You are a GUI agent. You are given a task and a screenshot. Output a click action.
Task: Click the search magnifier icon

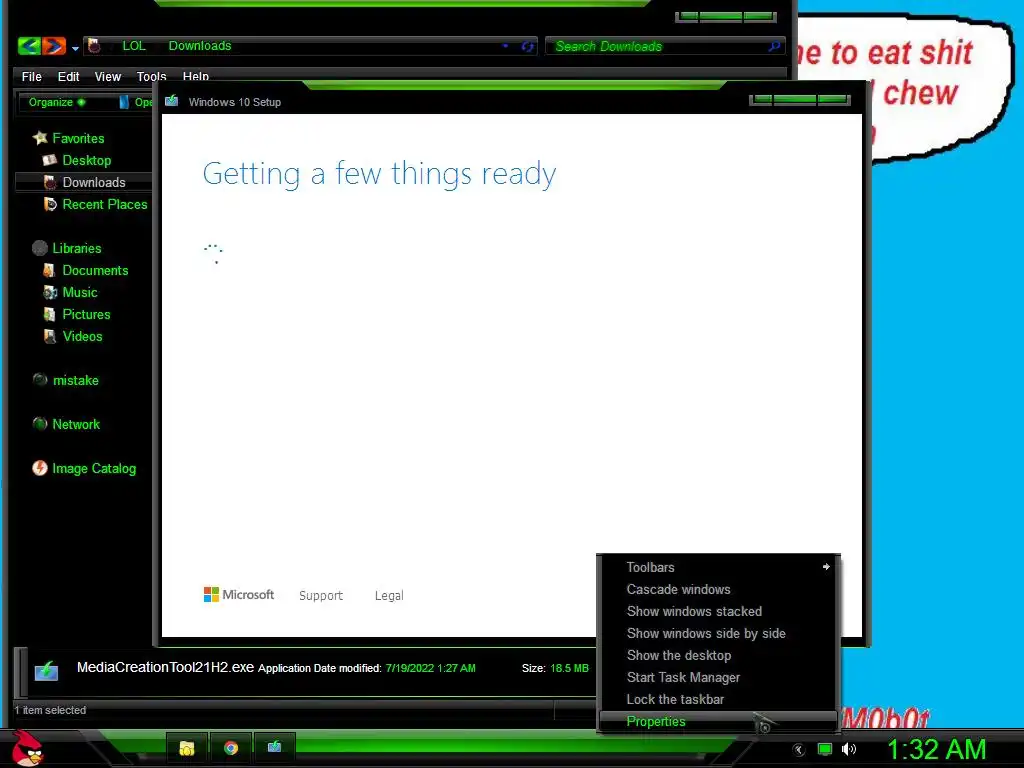point(774,46)
